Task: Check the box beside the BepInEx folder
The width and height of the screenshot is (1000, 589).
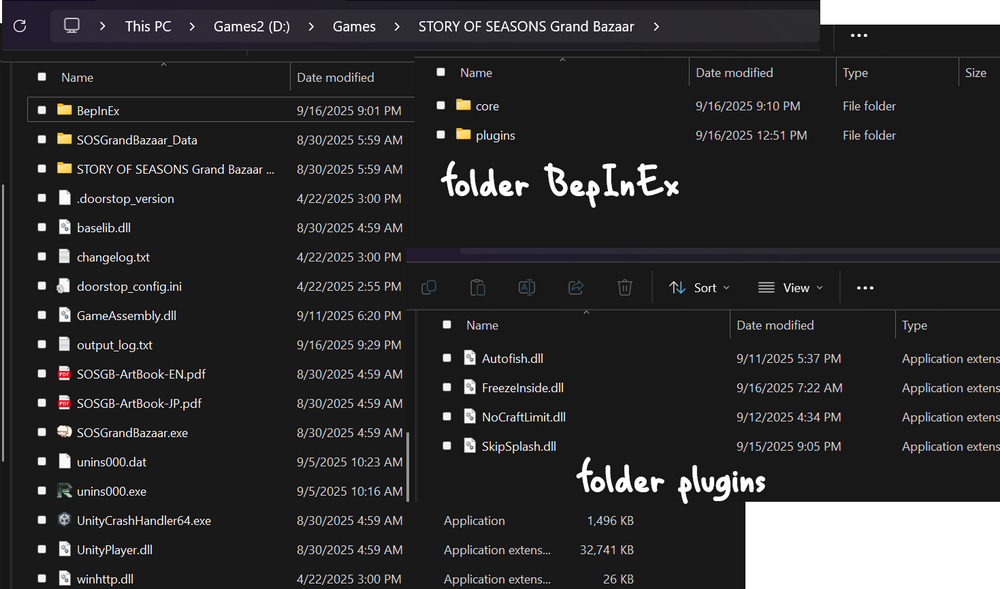Action: (41, 111)
